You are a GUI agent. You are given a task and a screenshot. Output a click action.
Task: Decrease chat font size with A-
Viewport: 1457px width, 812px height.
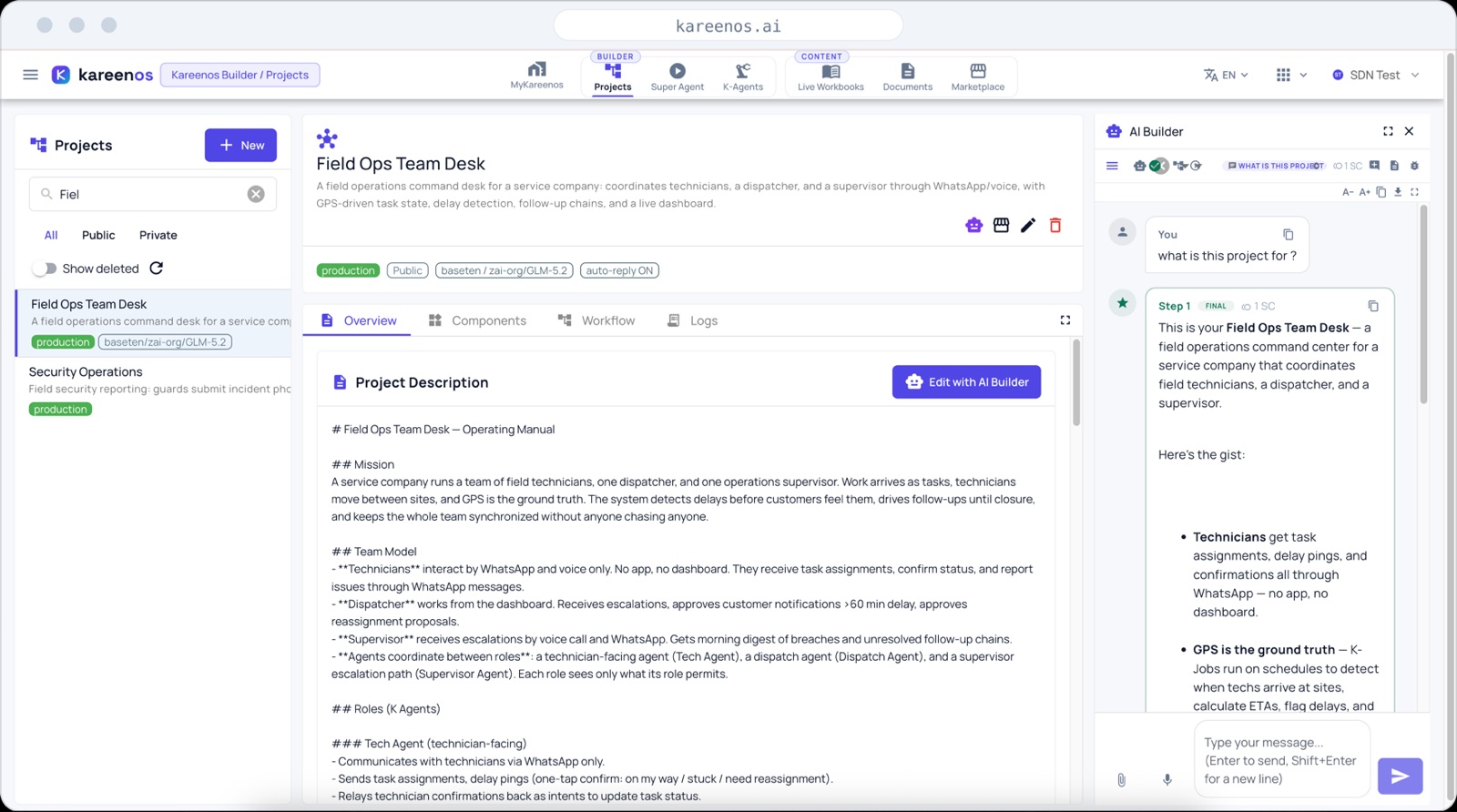(x=1348, y=192)
